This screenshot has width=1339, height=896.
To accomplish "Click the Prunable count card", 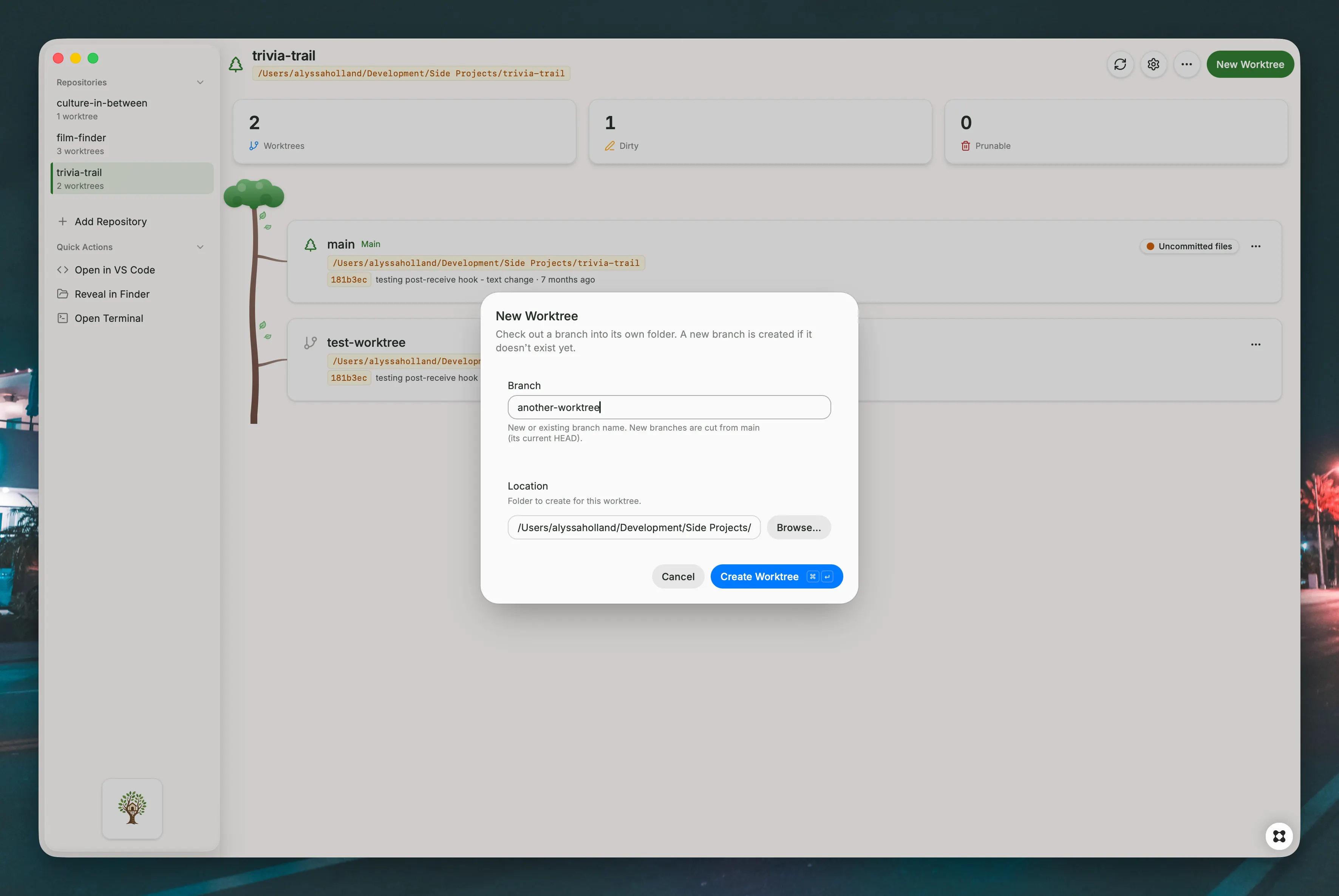I will 1116,132.
